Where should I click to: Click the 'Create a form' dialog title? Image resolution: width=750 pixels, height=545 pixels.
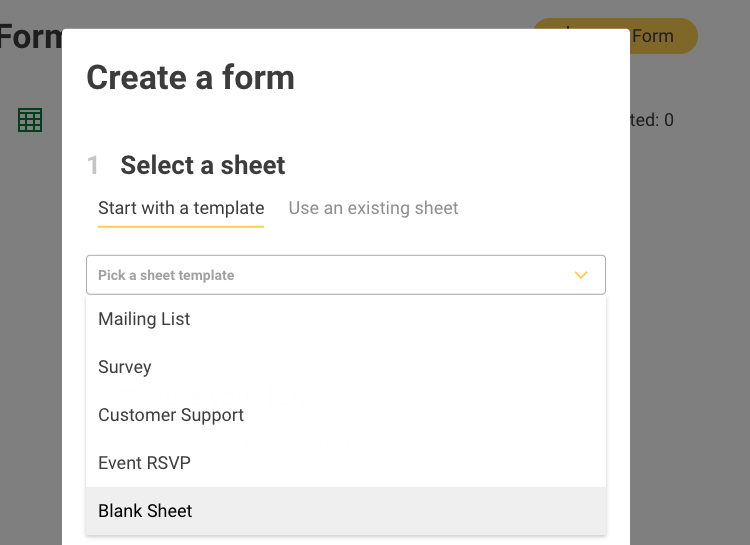[190, 77]
